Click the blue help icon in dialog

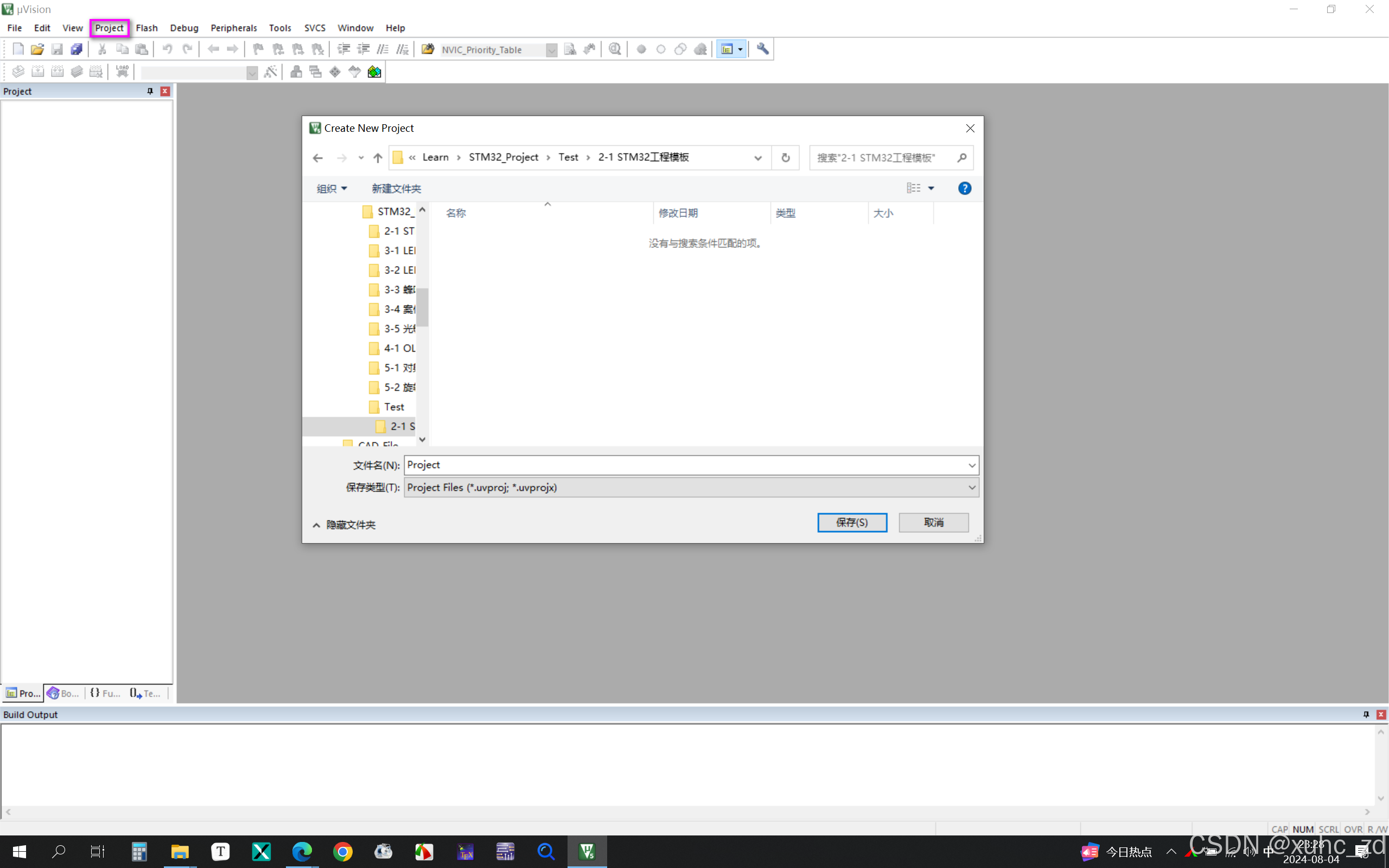click(x=964, y=188)
